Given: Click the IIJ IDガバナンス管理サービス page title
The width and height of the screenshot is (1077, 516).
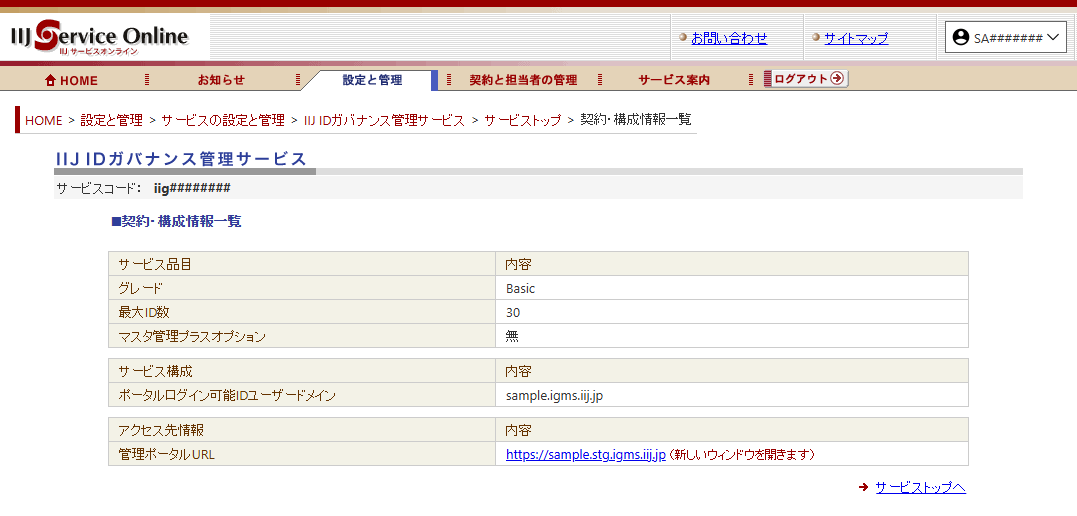Looking at the screenshot, I should tap(181, 159).
